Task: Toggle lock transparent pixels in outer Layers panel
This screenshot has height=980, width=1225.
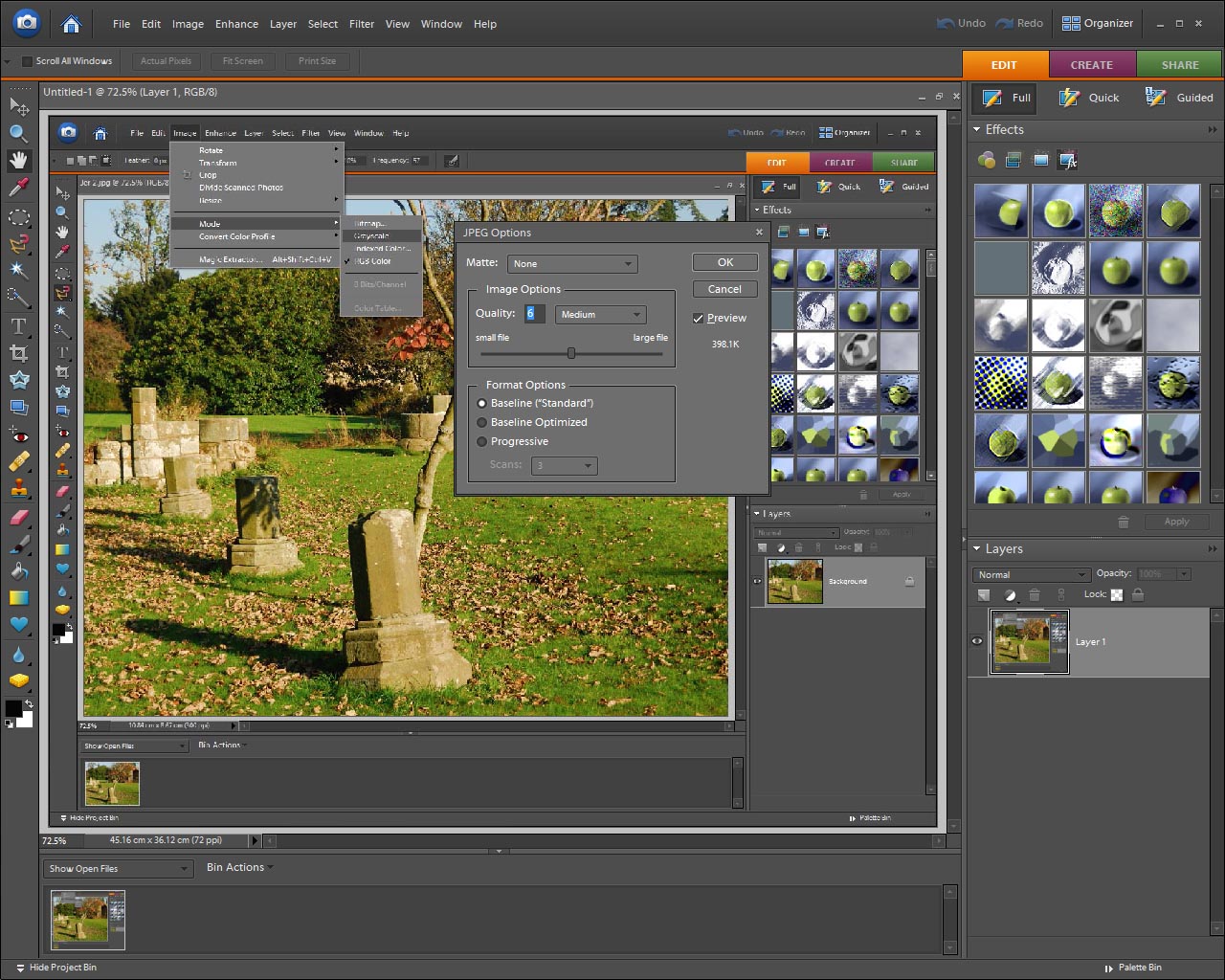Action: click(1117, 594)
